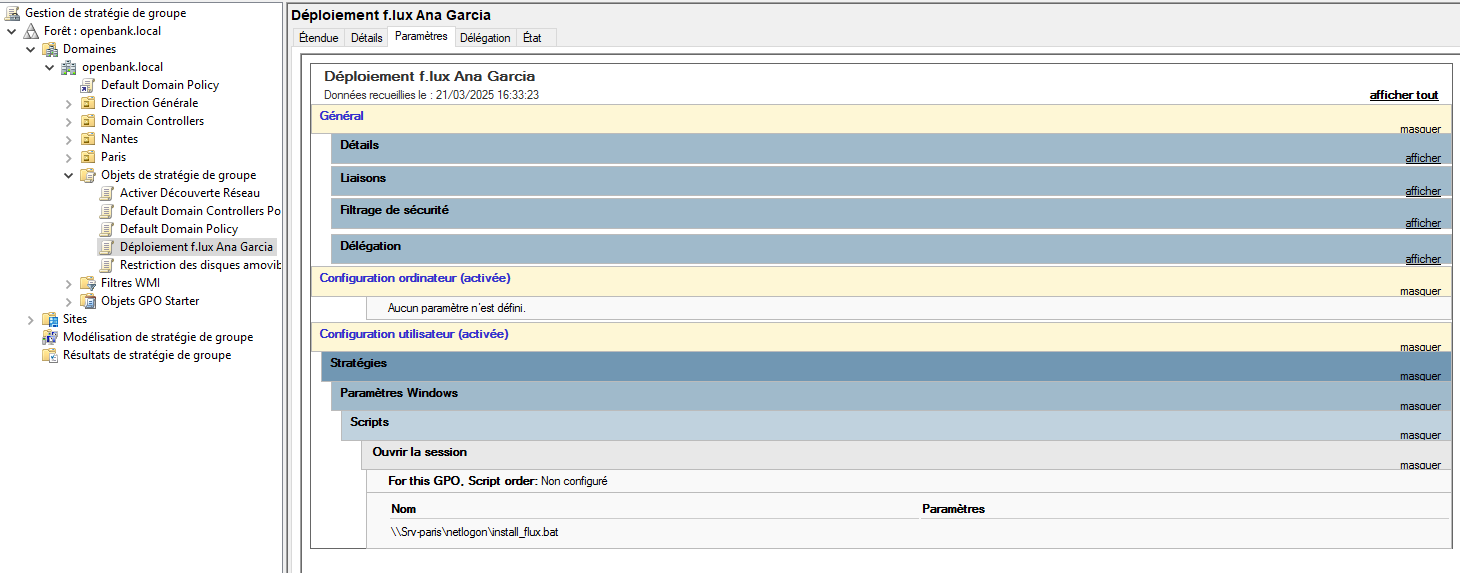
Task: Open the Délégation tab
Action: coord(485,38)
